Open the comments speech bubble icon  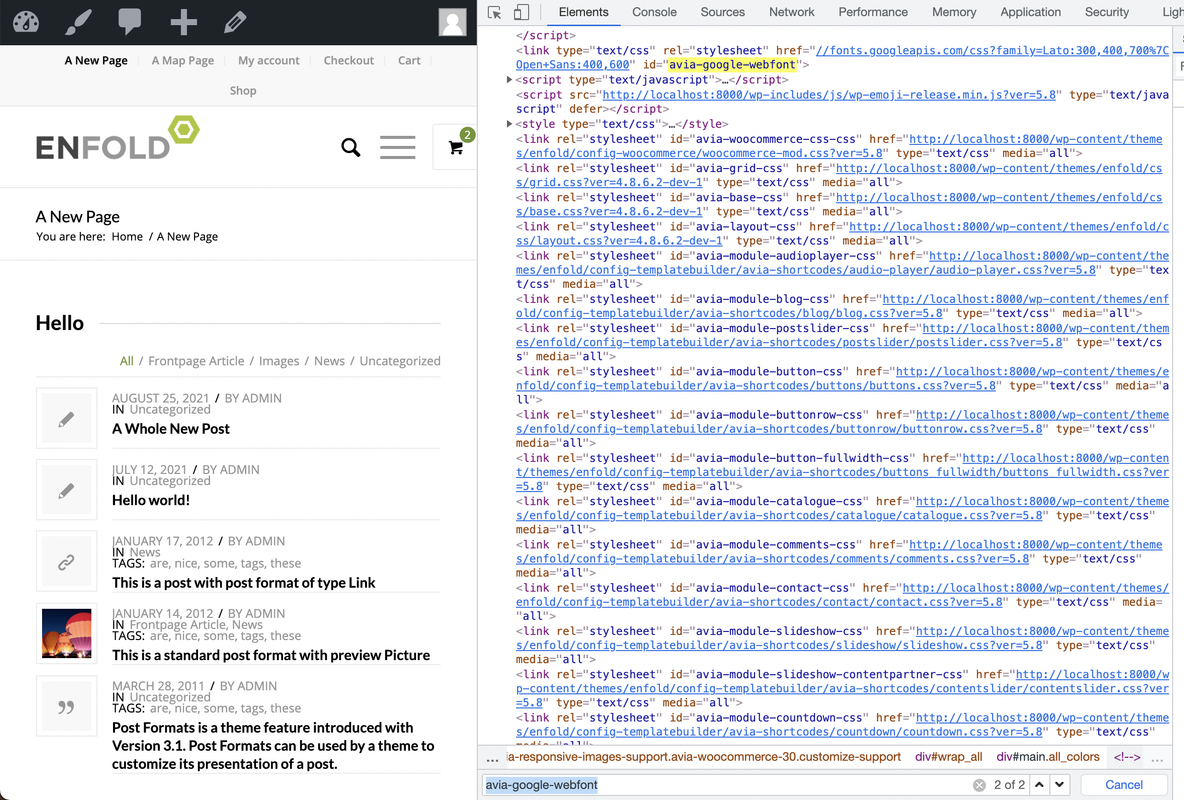[x=130, y=22]
